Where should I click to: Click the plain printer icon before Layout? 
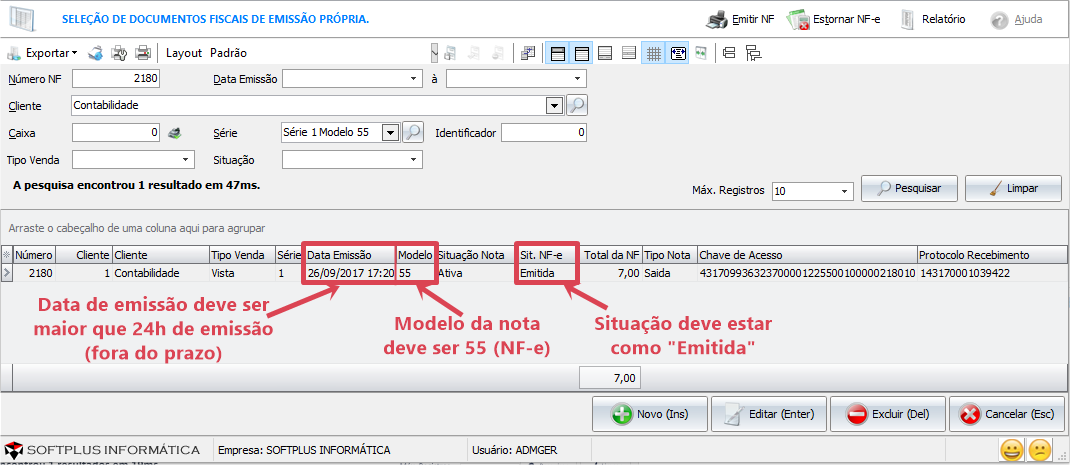pyautogui.click(x=142, y=53)
